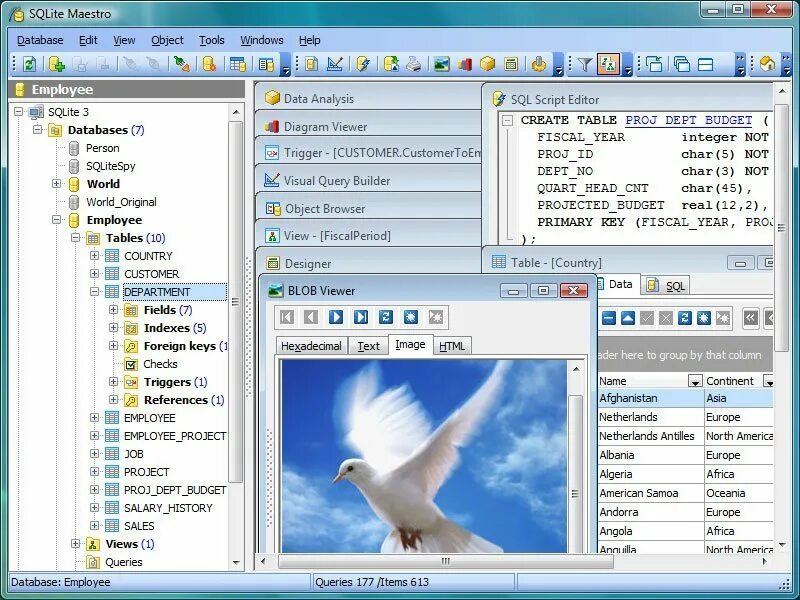Click the dove image in BLOB Viewer
The image size is (800, 600).
pos(424,456)
